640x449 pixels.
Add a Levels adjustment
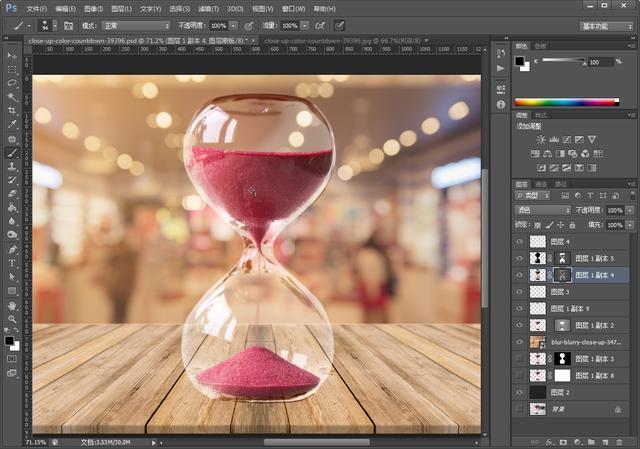554,140
